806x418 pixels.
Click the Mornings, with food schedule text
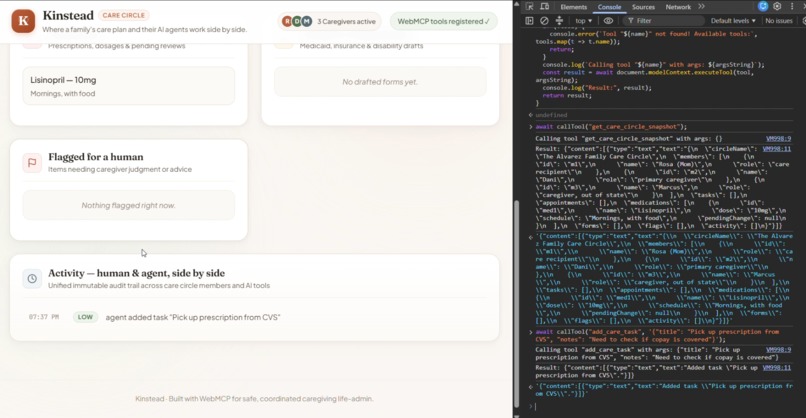[x=63, y=94]
